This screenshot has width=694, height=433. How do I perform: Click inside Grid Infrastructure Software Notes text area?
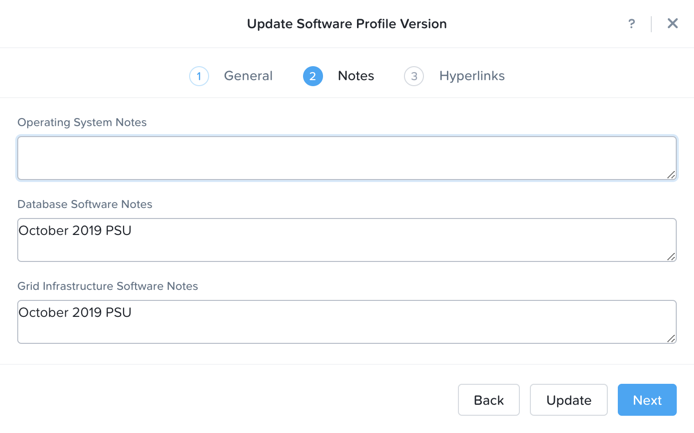pos(347,322)
